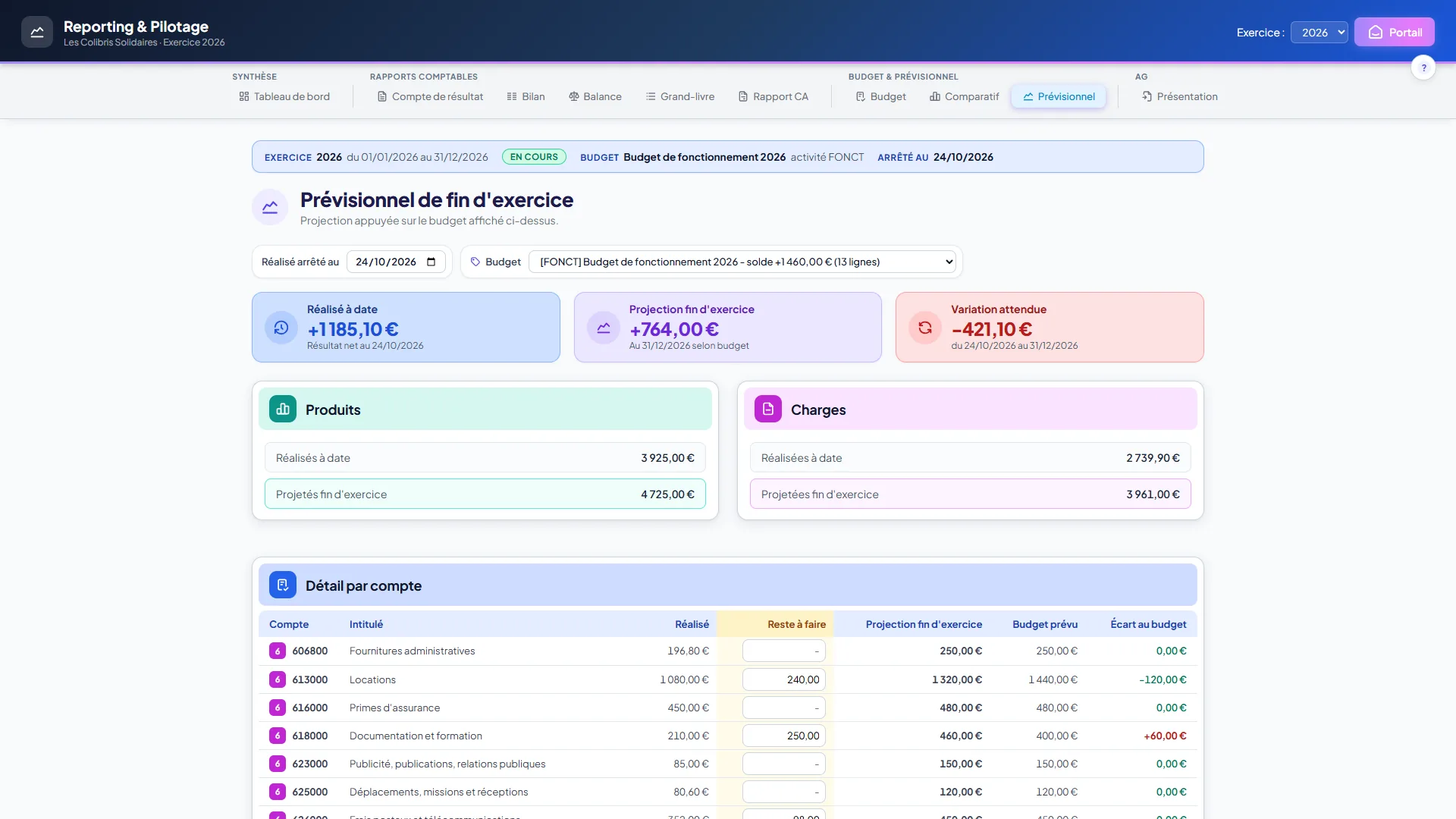The height and width of the screenshot is (819, 1456).
Task: Go to the Balance tab
Action: pos(595,96)
